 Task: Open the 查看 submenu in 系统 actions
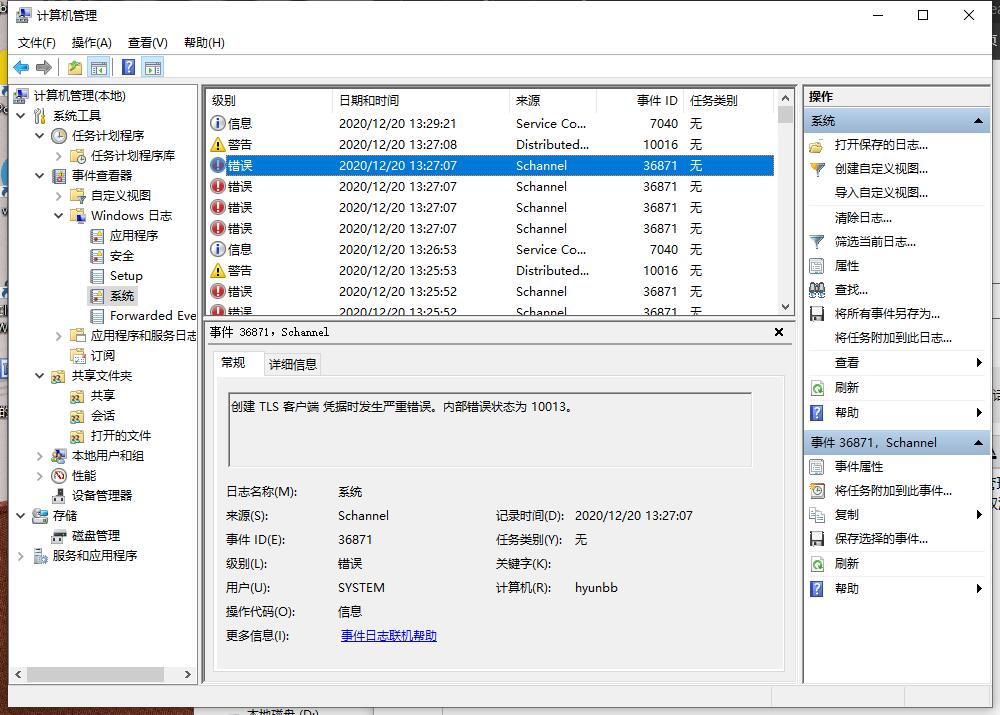897,363
